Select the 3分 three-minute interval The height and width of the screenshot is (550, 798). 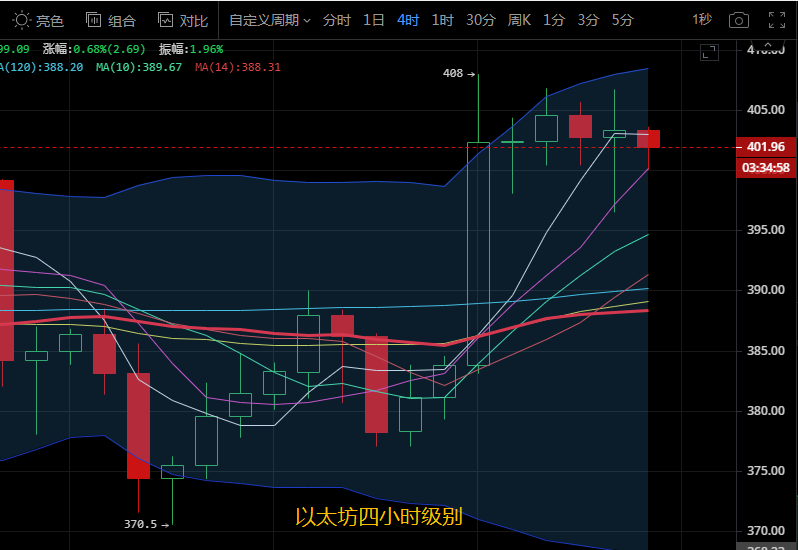(x=588, y=20)
